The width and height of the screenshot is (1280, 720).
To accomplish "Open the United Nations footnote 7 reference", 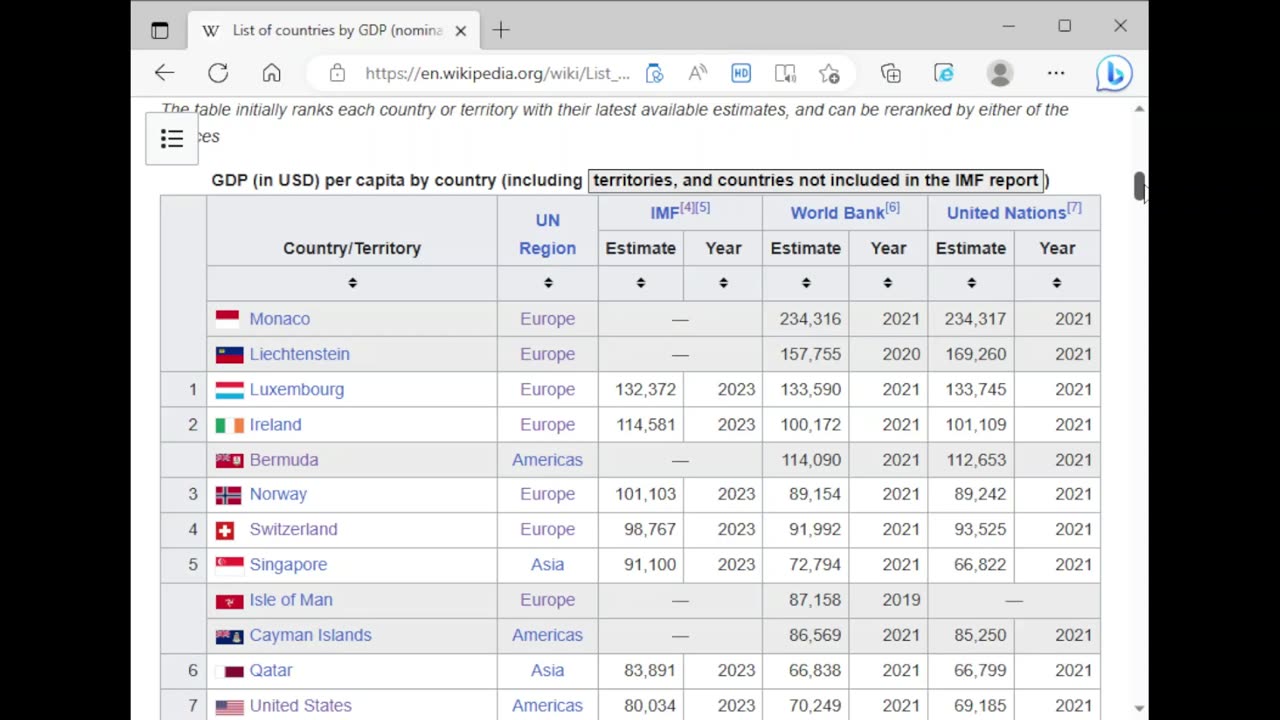I will pos(1074,208).
